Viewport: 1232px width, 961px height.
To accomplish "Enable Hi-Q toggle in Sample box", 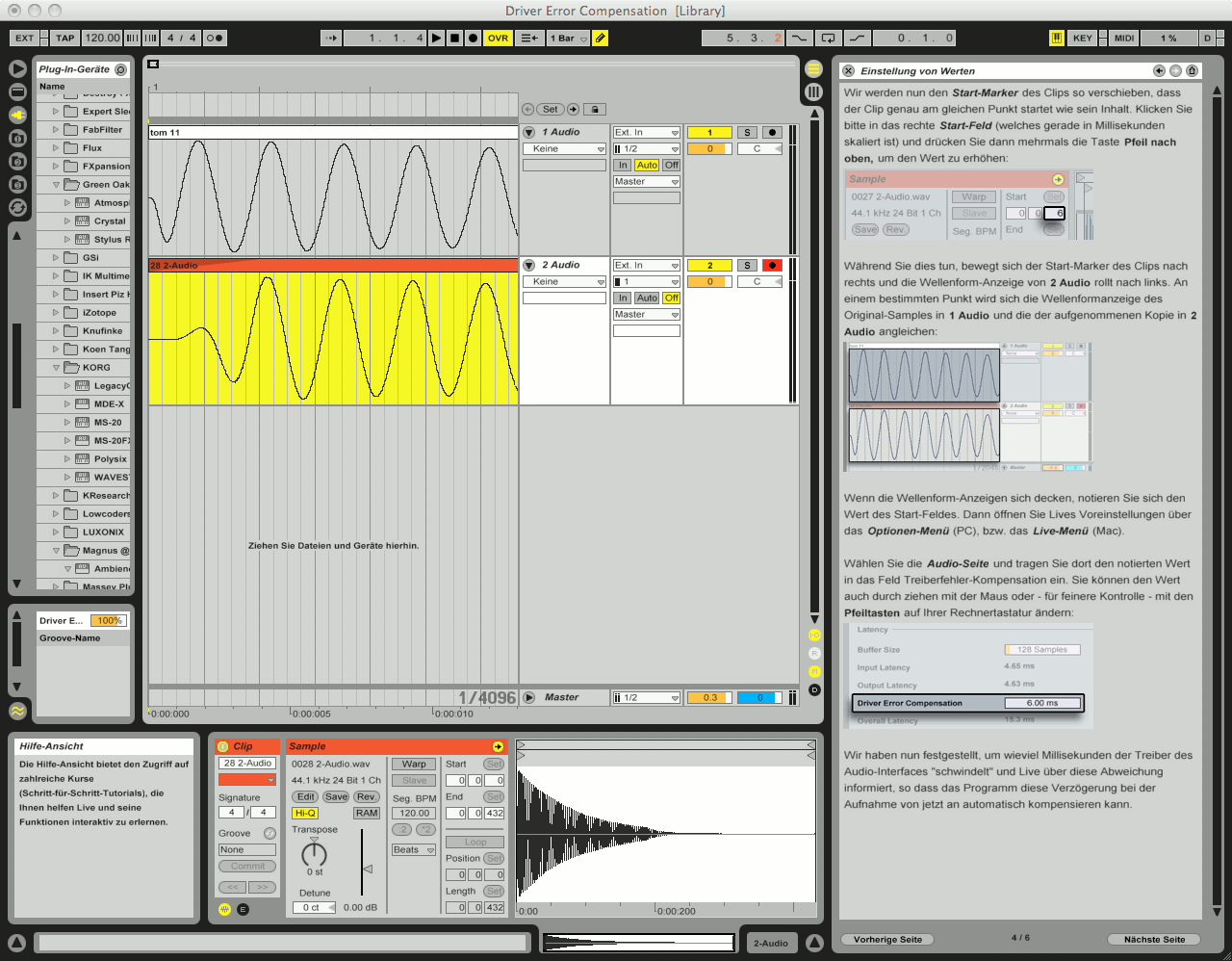I will [x=305, y=814].
